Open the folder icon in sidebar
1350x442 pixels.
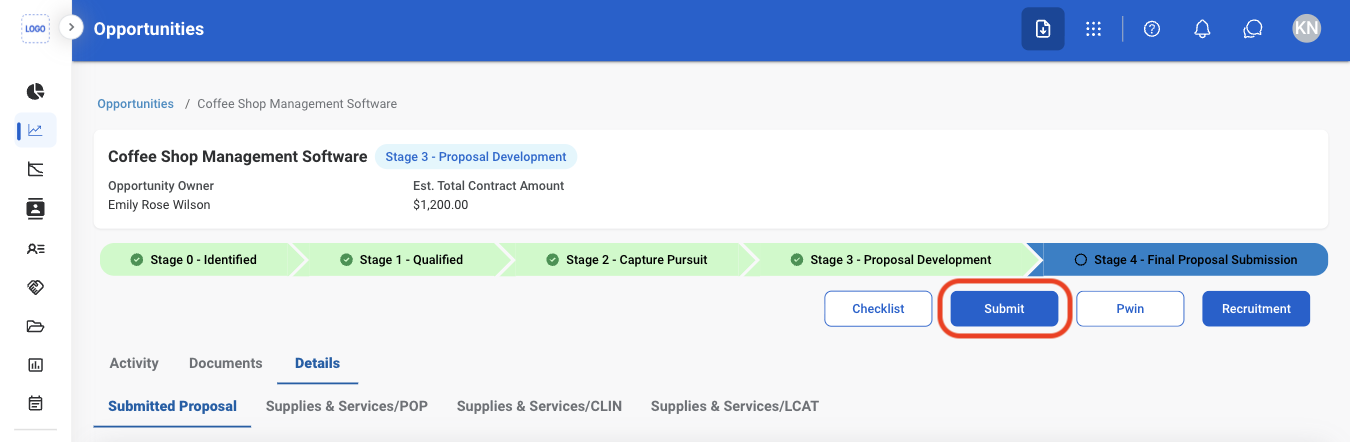click(x=36, y=326)
